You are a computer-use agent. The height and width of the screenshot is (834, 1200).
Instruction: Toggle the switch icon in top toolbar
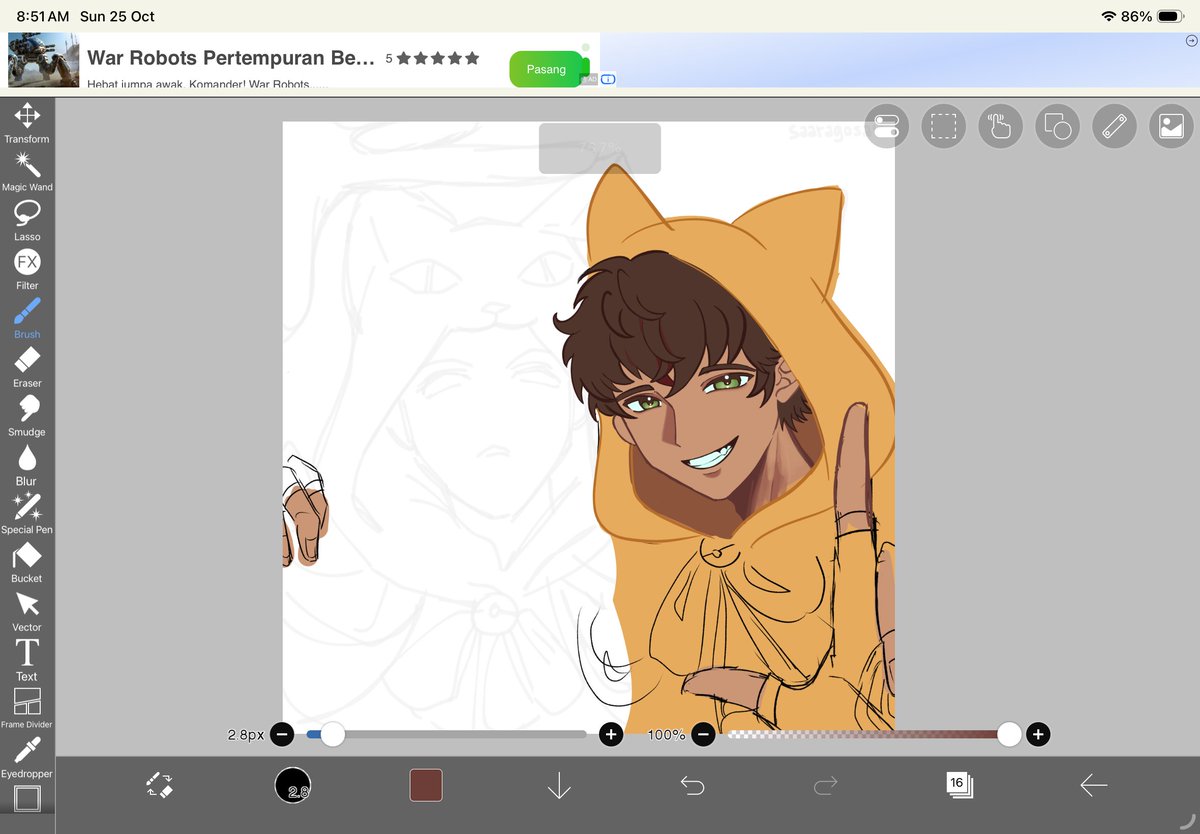(886, 126)
